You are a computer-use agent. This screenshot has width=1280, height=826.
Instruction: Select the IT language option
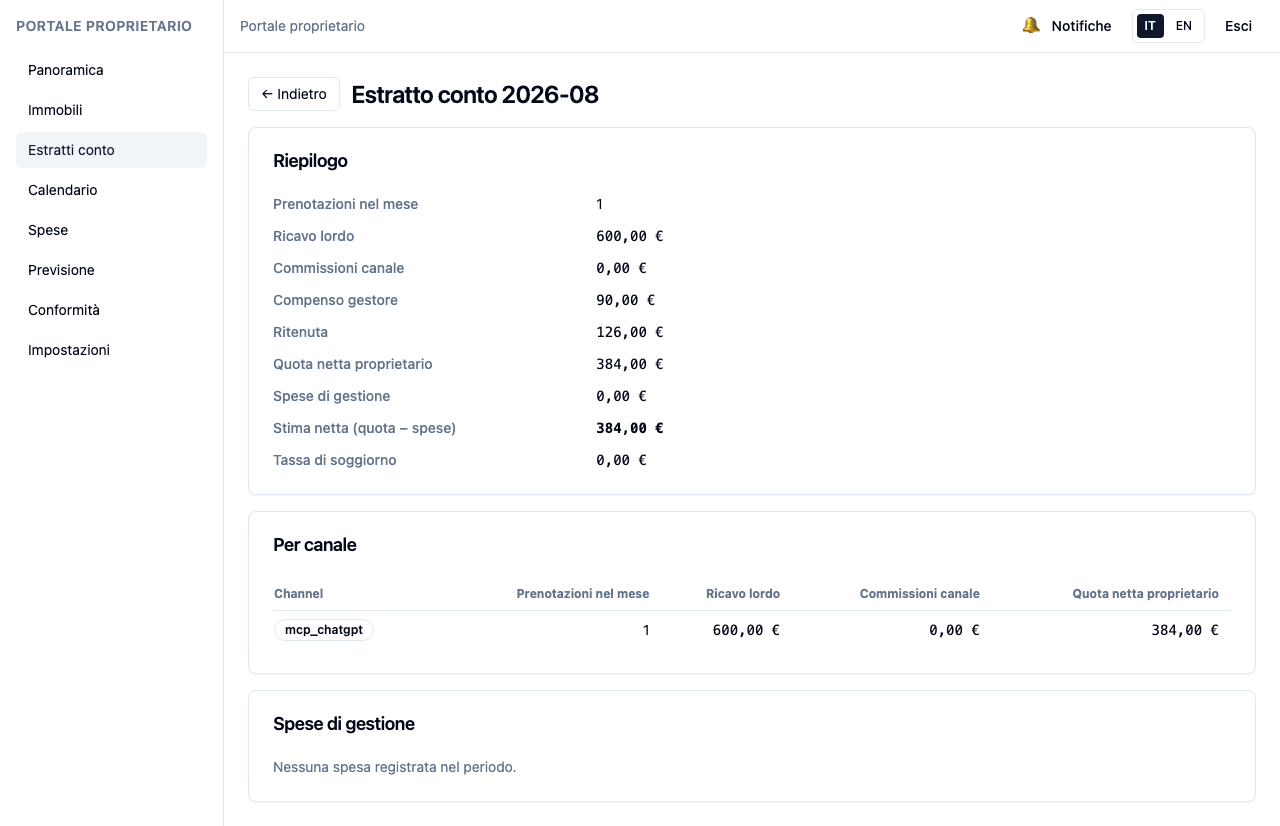point(1150,26)
